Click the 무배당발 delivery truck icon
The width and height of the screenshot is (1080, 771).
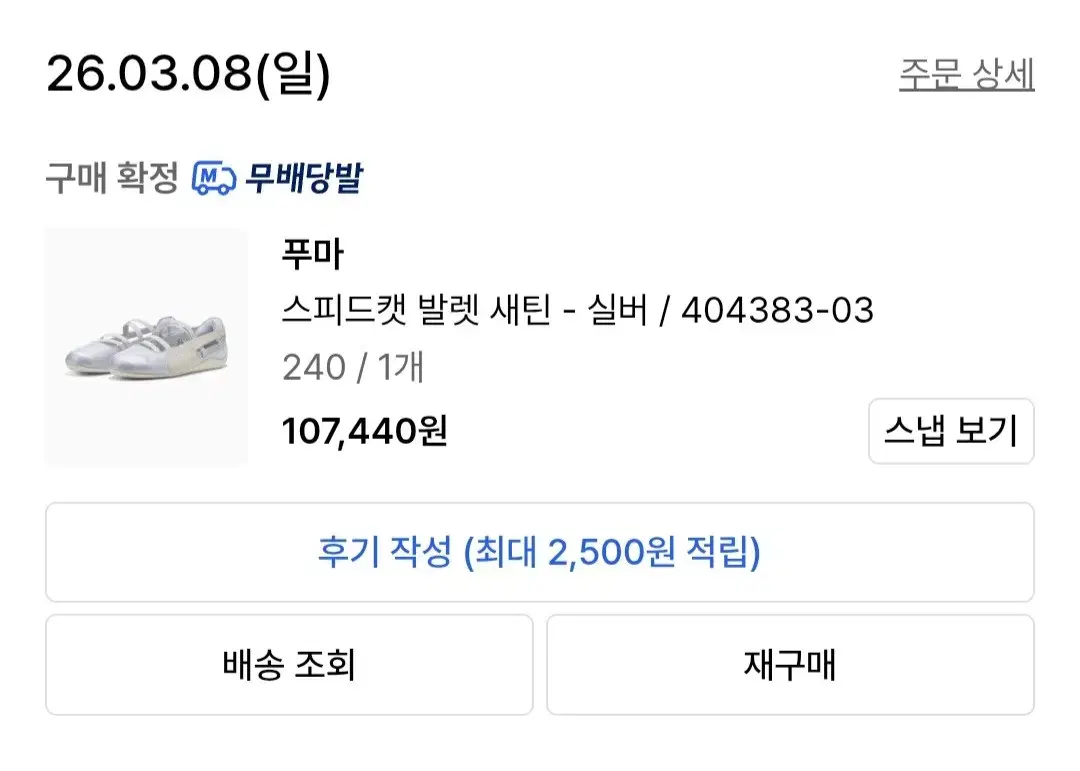click(x=213, y=179)
